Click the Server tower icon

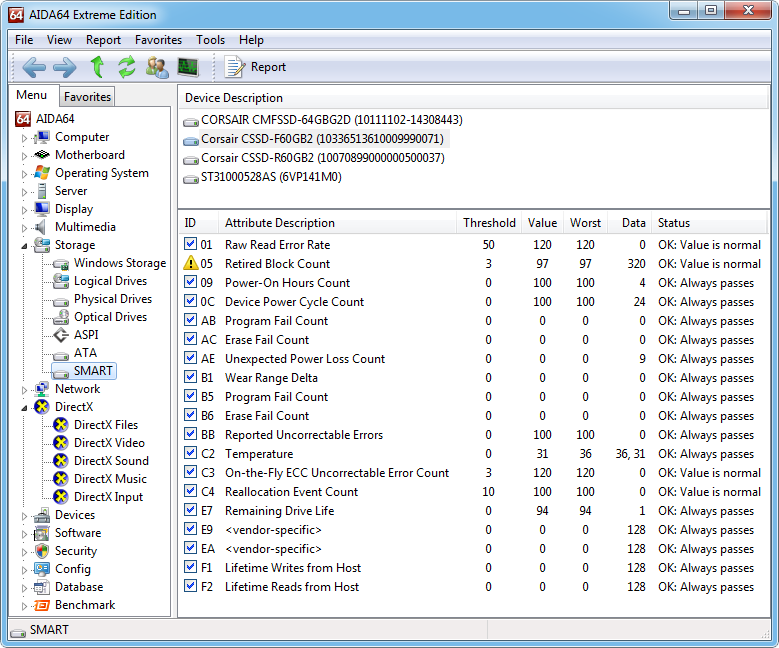coord(42,191)
